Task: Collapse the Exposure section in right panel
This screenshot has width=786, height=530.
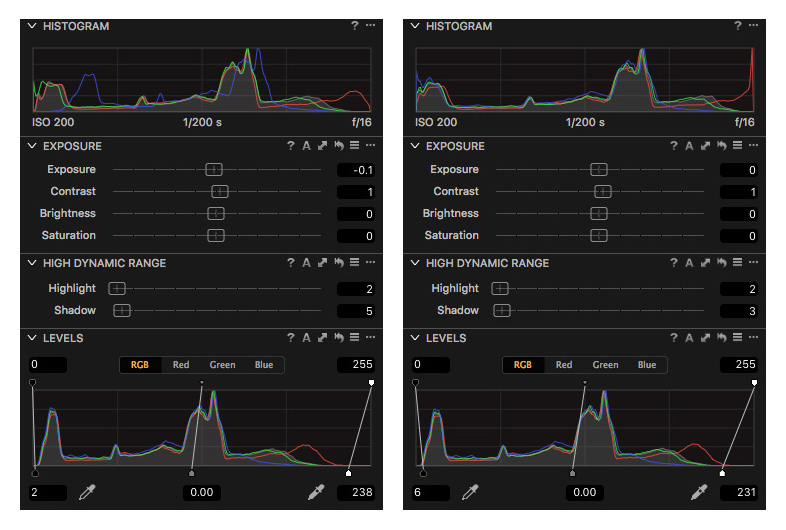Action: pos(415,146)
